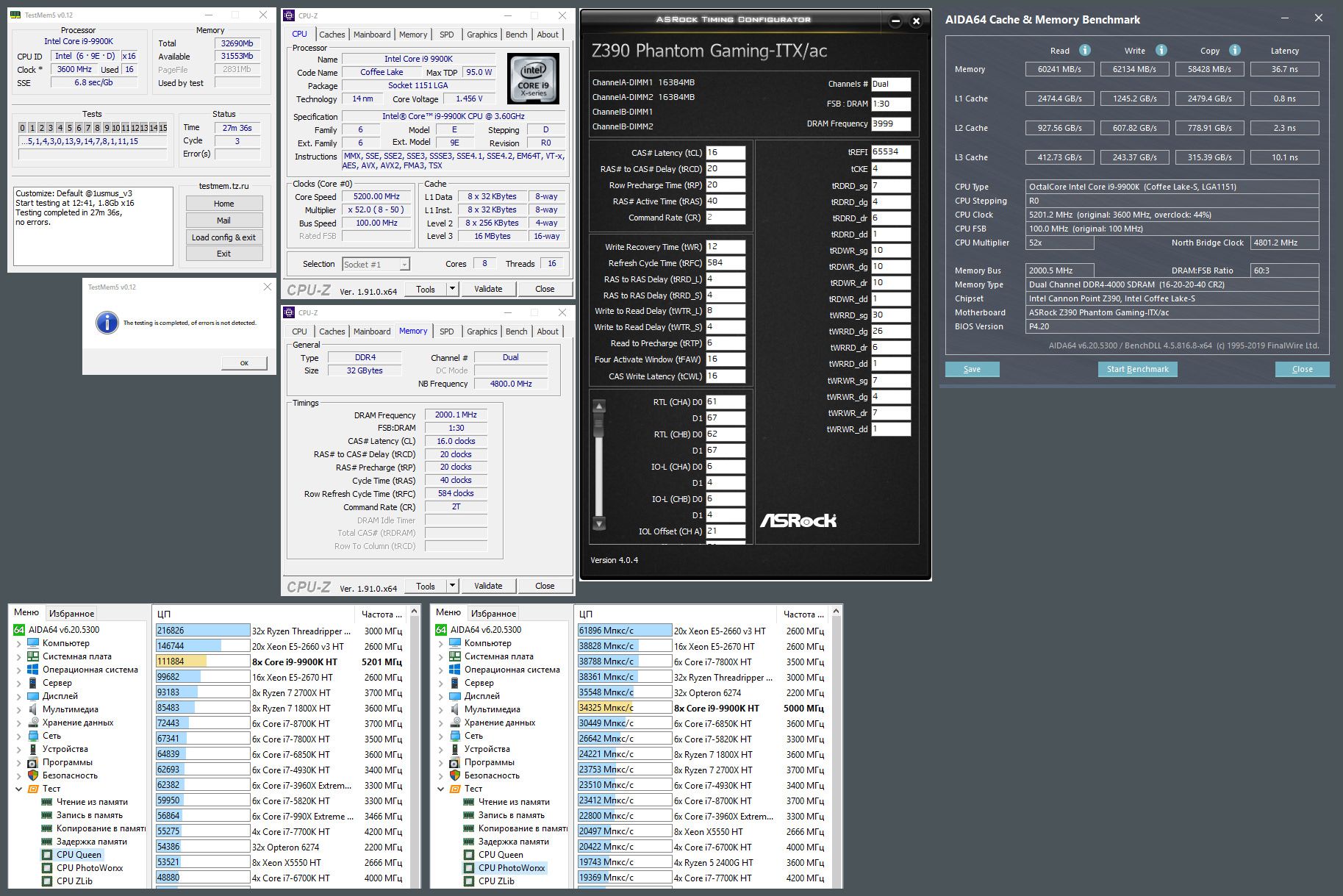Click the title icon of CPU-Z Timings window
The width and height of the screenshot is (1343, 896).
point(290,312)
